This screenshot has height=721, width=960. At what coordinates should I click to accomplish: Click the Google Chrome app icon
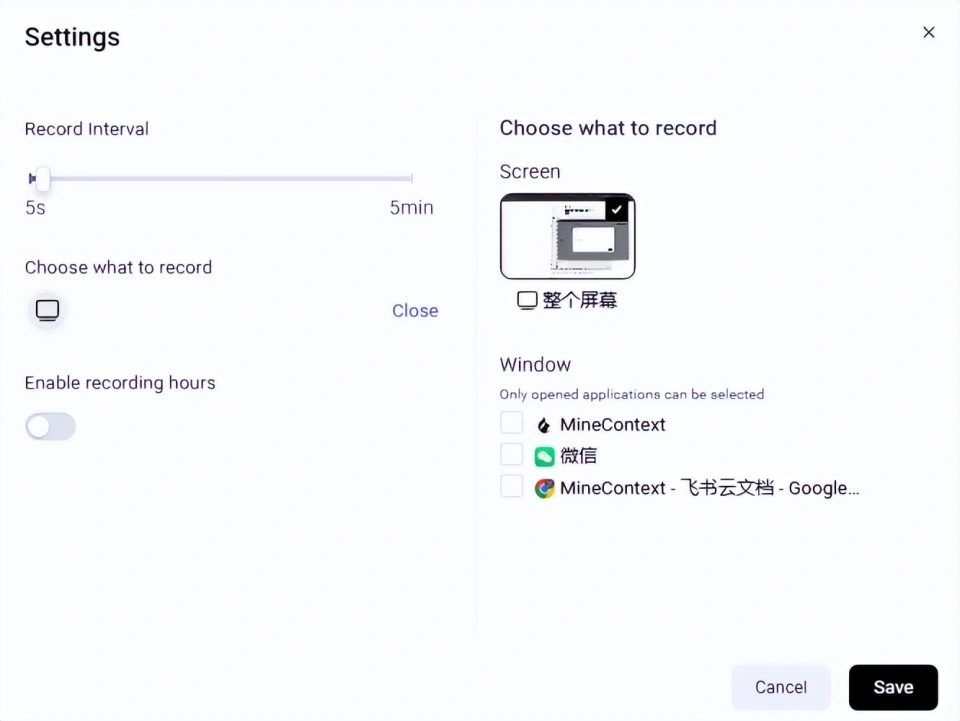pos(544,488)
